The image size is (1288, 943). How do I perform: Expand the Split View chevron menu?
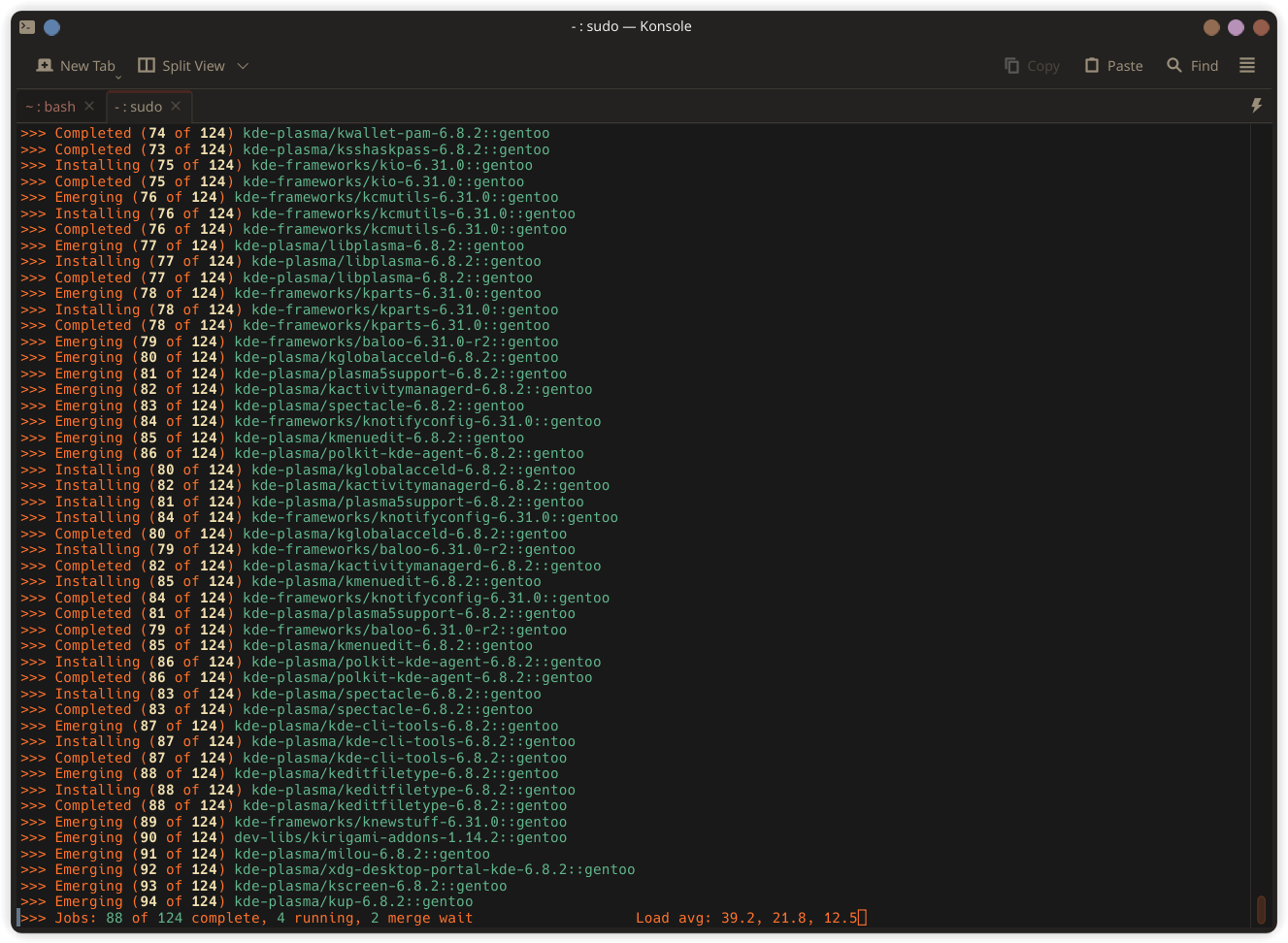tap(243, 65)
